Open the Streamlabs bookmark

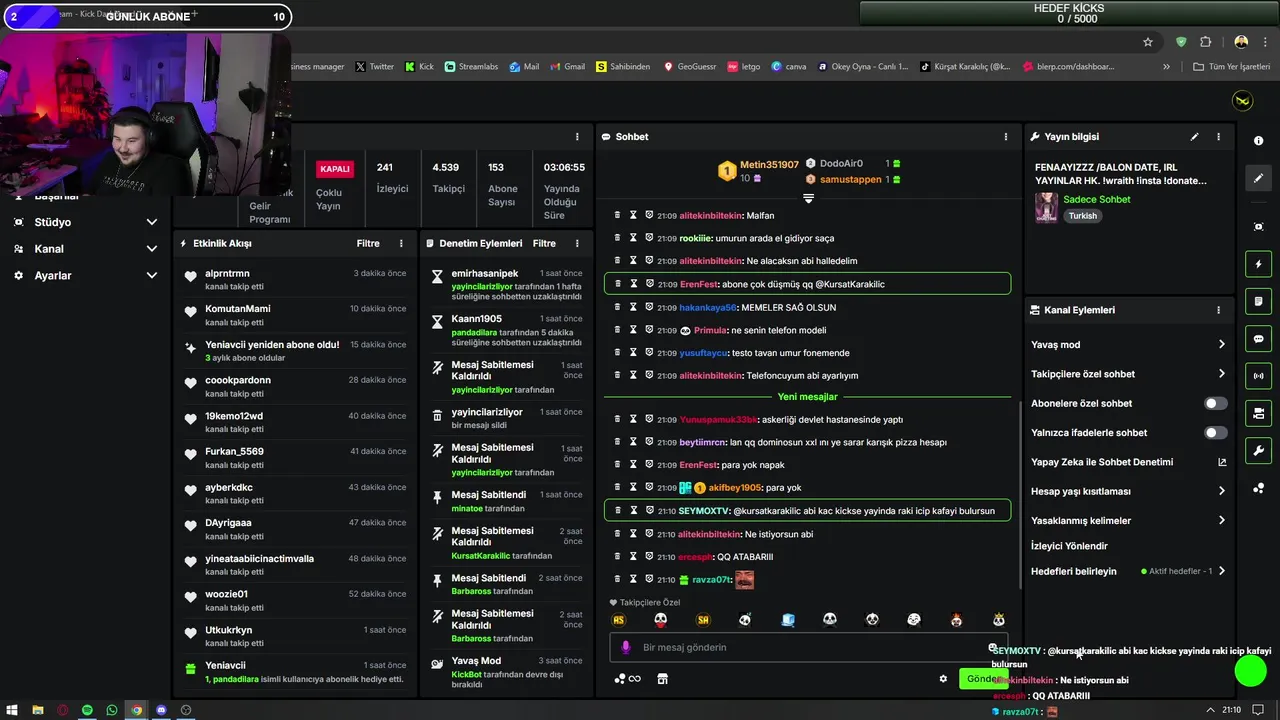tap(471, 67)
